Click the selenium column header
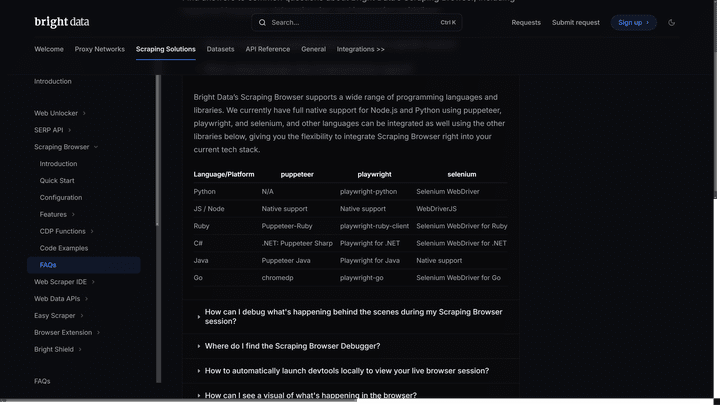 pos(461,174)
